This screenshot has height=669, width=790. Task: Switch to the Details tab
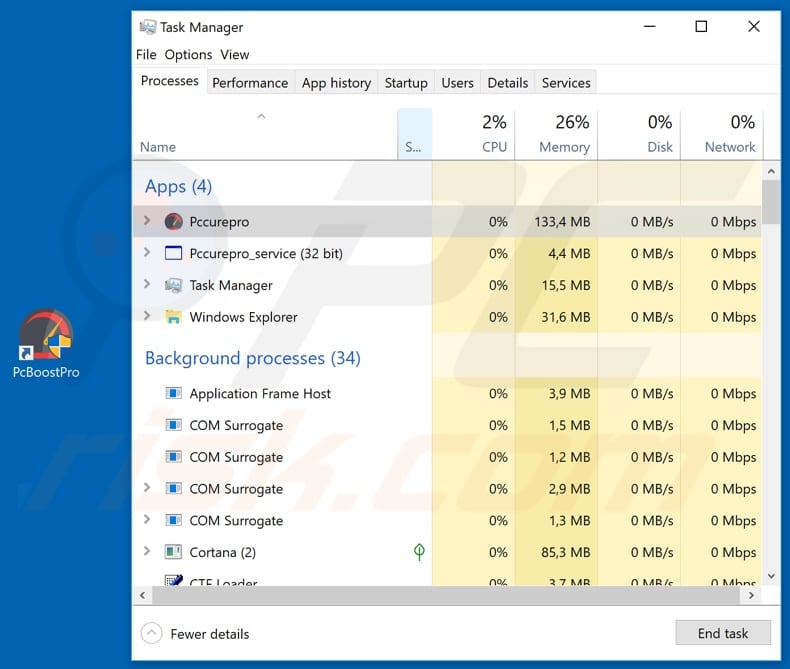pyautogui.click(x=507, y=83)
